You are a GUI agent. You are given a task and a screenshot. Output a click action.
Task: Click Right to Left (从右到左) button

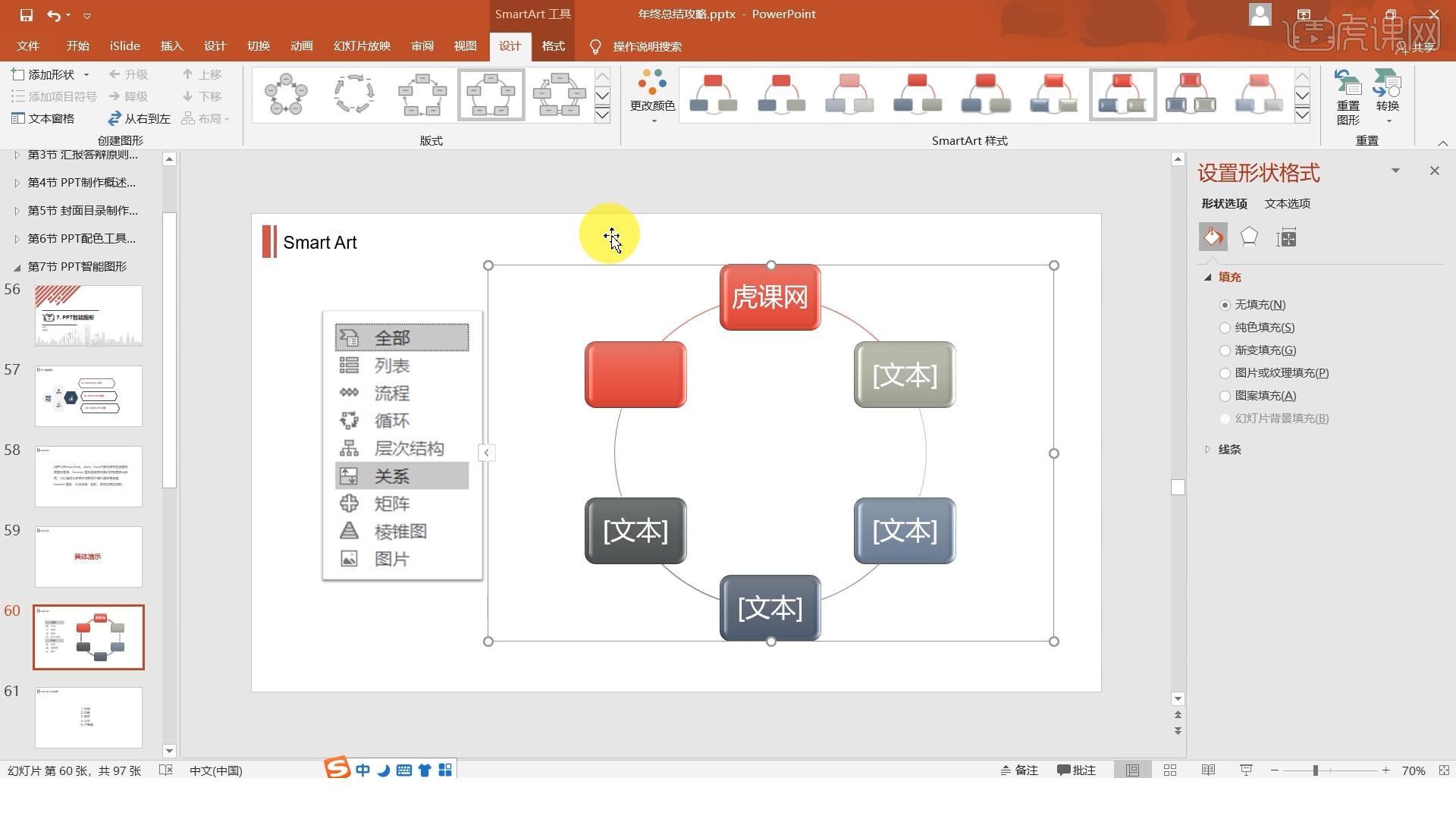[x=140, y=118]
